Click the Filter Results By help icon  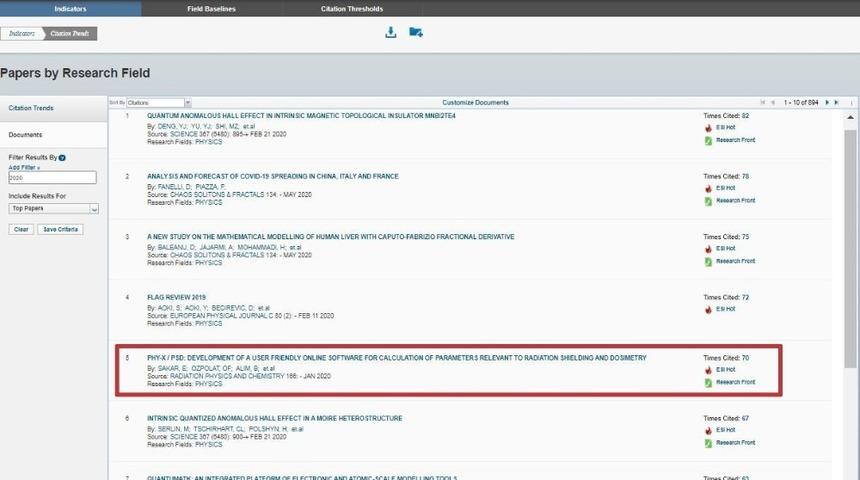pos(62,158)
